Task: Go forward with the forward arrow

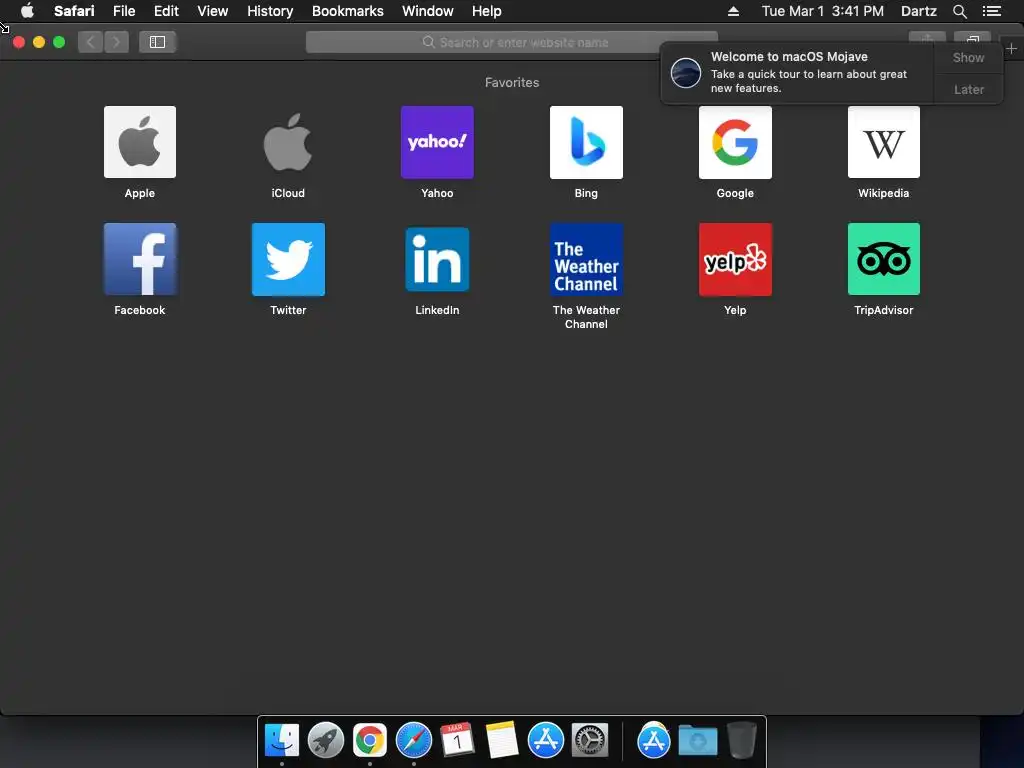Action: (x=116, y=42)
